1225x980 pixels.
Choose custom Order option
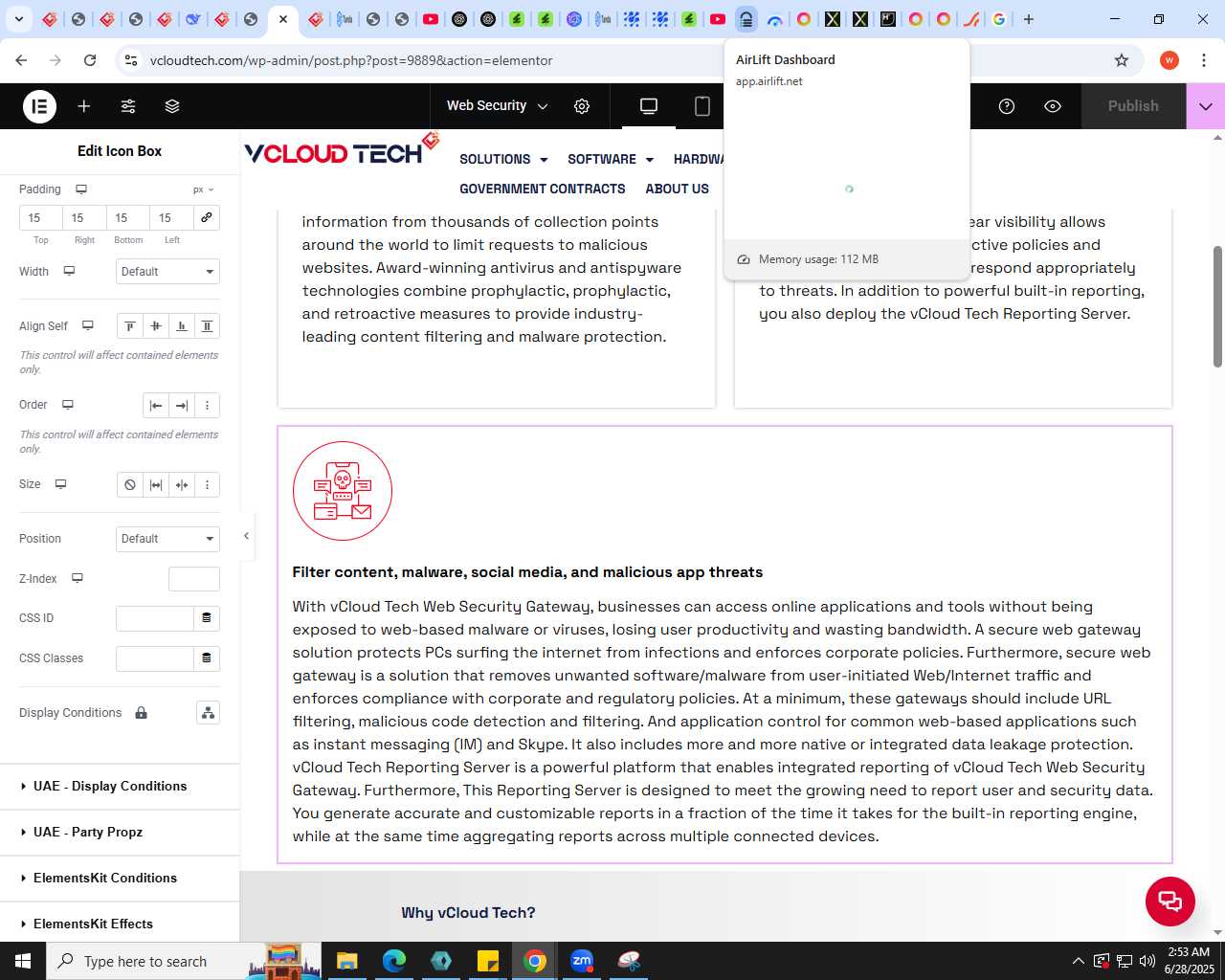(207, 406)
